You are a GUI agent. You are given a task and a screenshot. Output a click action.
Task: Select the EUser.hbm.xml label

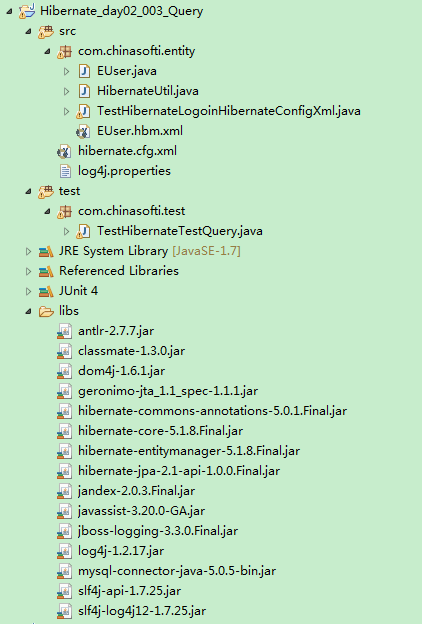click(x=140, y=131)
